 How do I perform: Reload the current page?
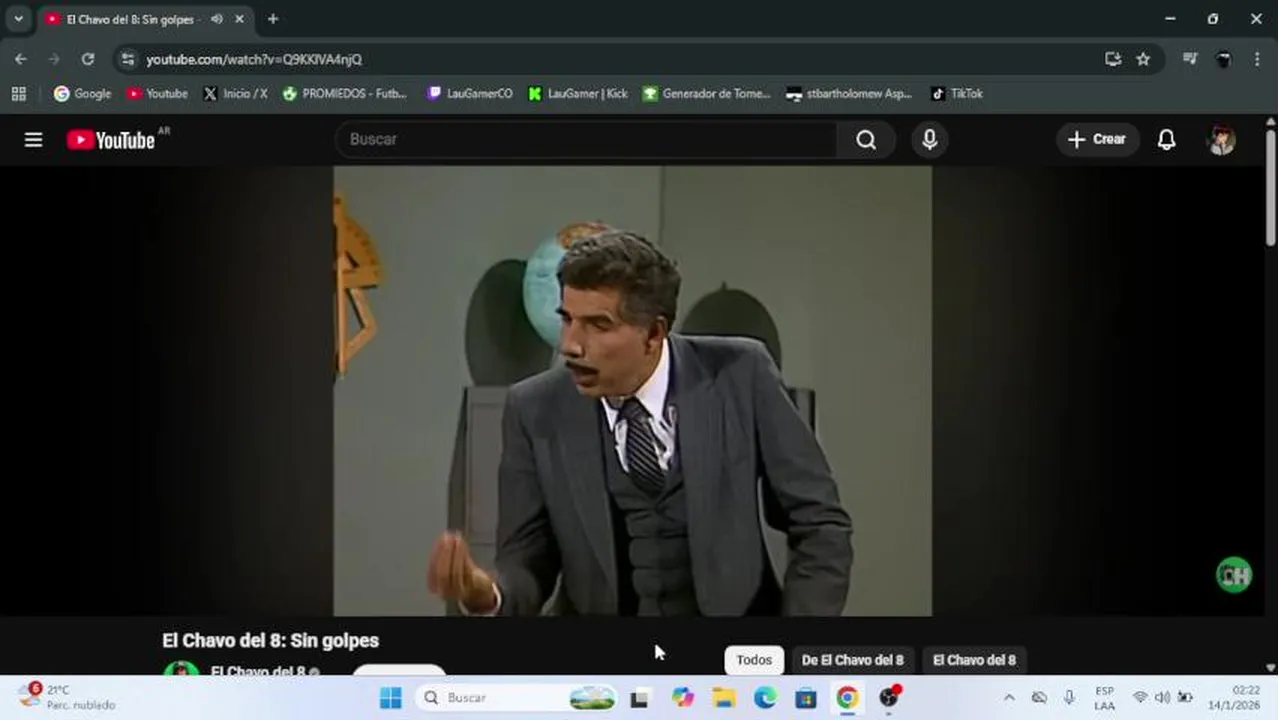(88, 59)
